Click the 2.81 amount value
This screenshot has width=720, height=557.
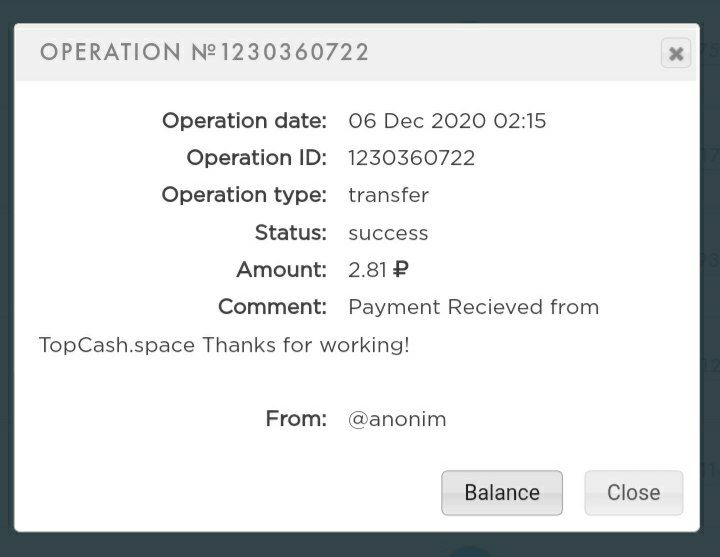click(x=367, y=270)
